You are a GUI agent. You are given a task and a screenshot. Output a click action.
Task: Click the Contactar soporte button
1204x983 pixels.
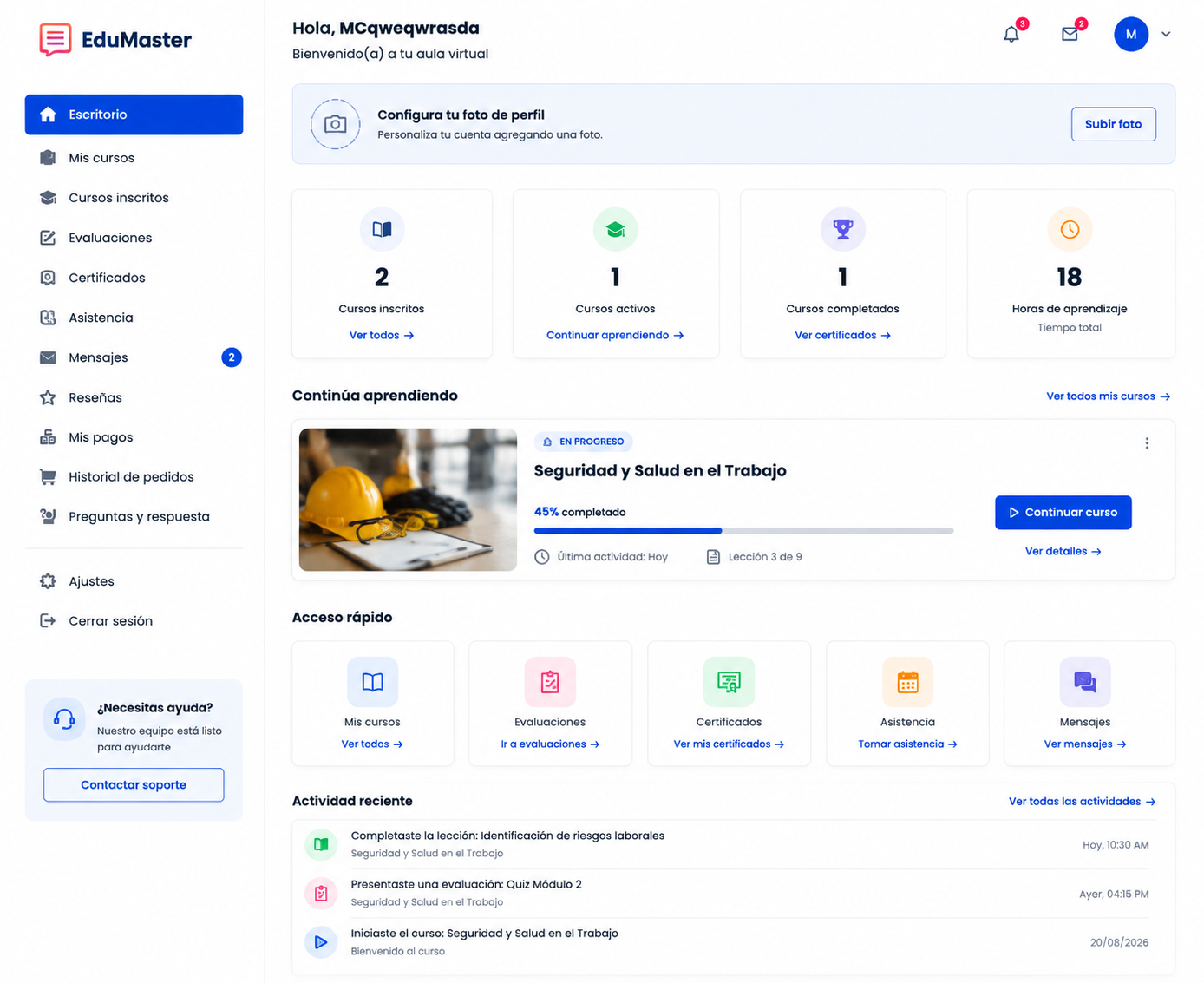click(x=134, y=785)
